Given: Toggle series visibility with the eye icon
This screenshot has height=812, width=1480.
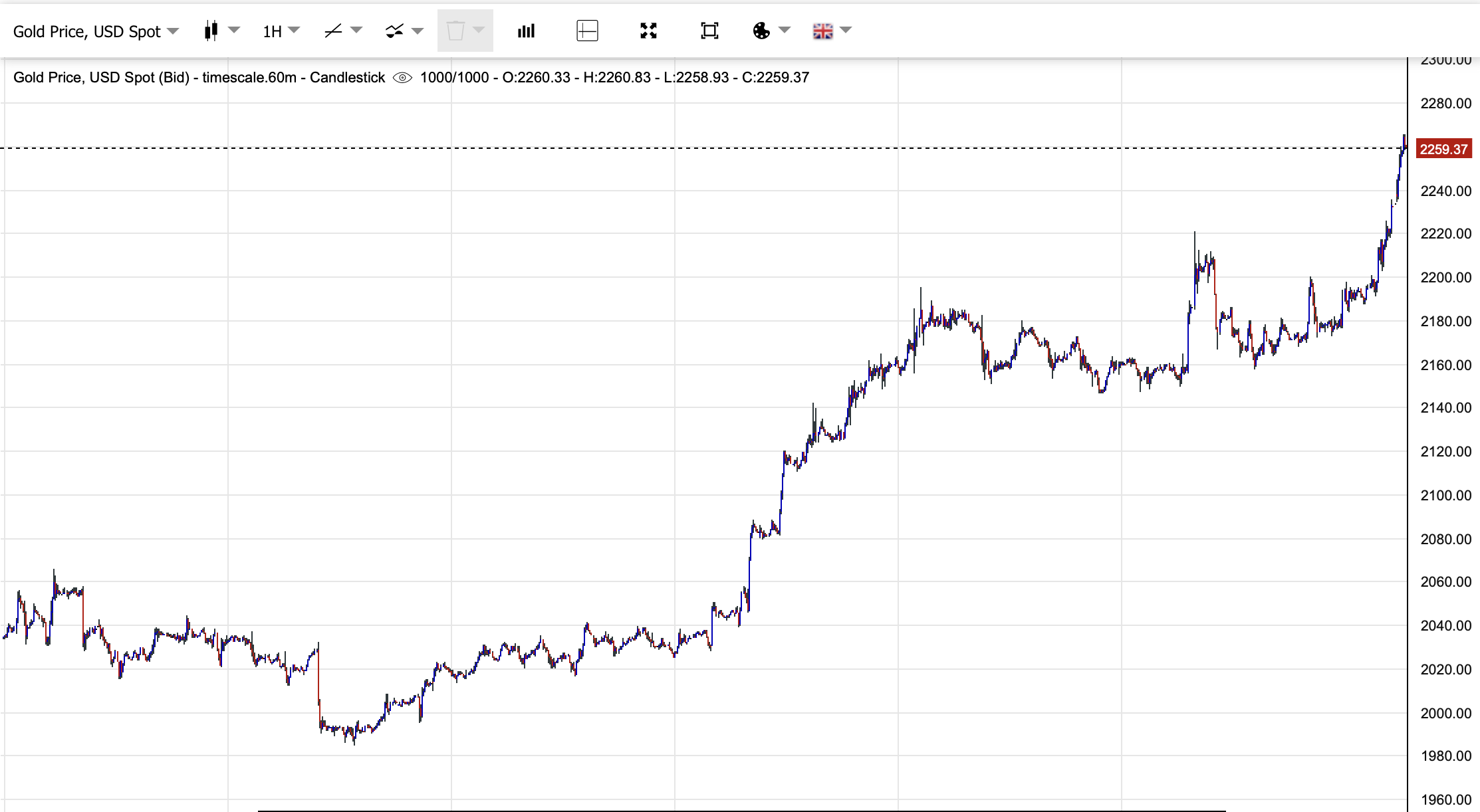Looking at the screenshot, I should pos(402,78).
